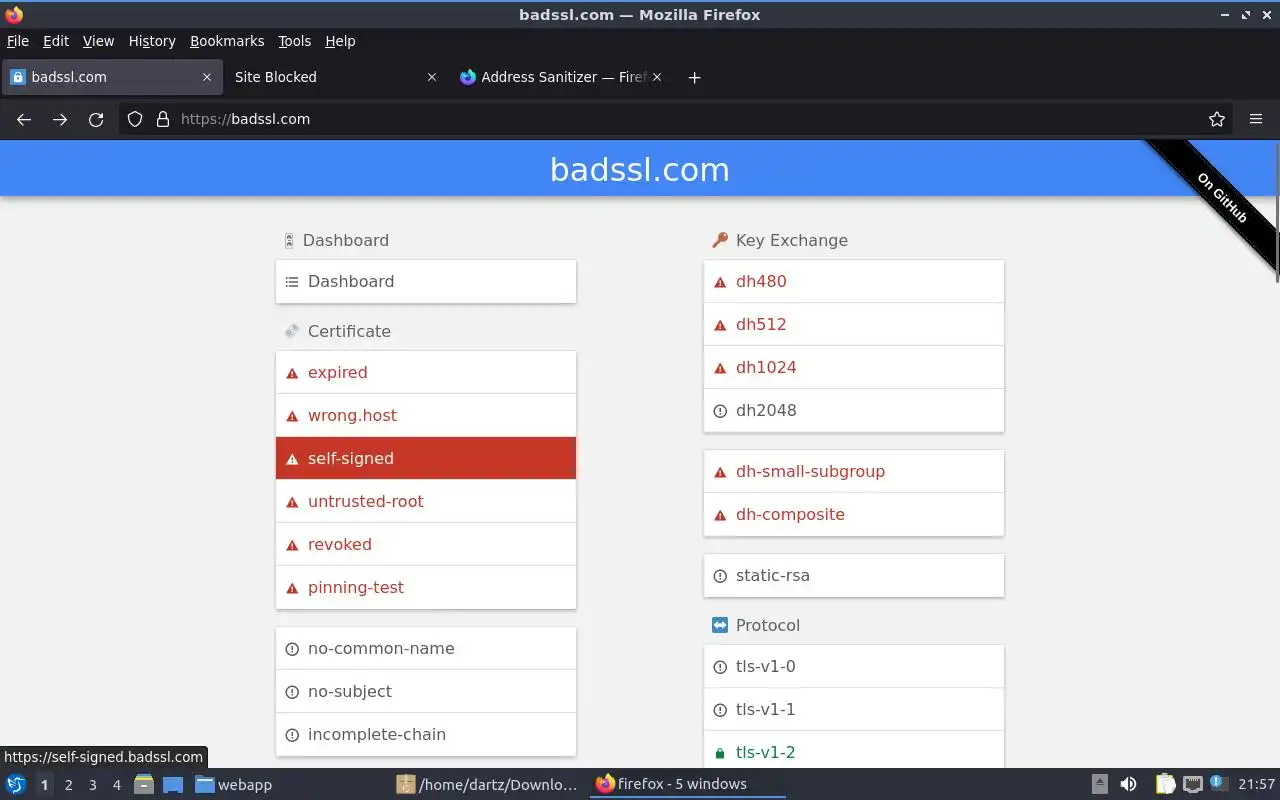Show desktop via taskbar icon

(x=172, y=784)
